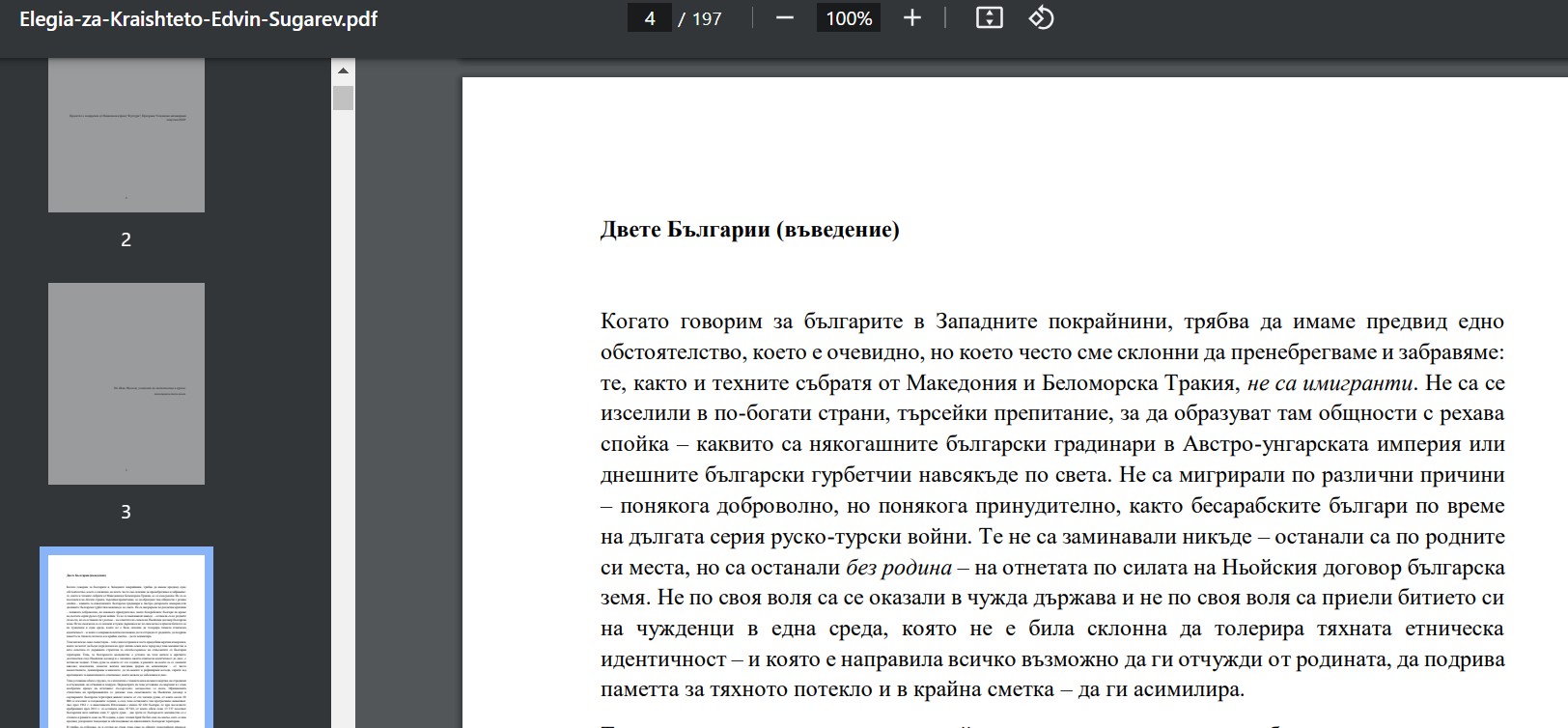Click the thumbnail panel scrollbar handle
Screen dimensions: 1568x728
[x=343, y=98]
